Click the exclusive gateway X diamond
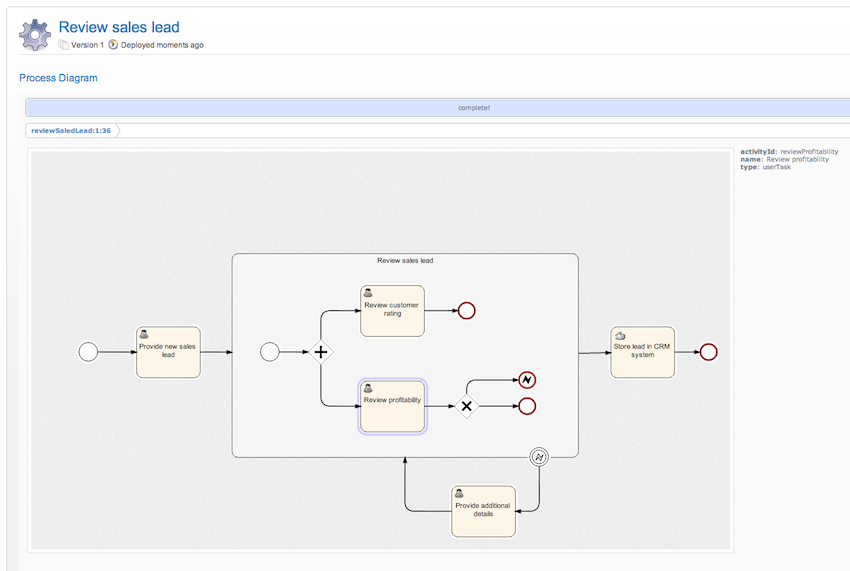Image resolution: width=850 pixels, height=571 pixels. point(466,406)
